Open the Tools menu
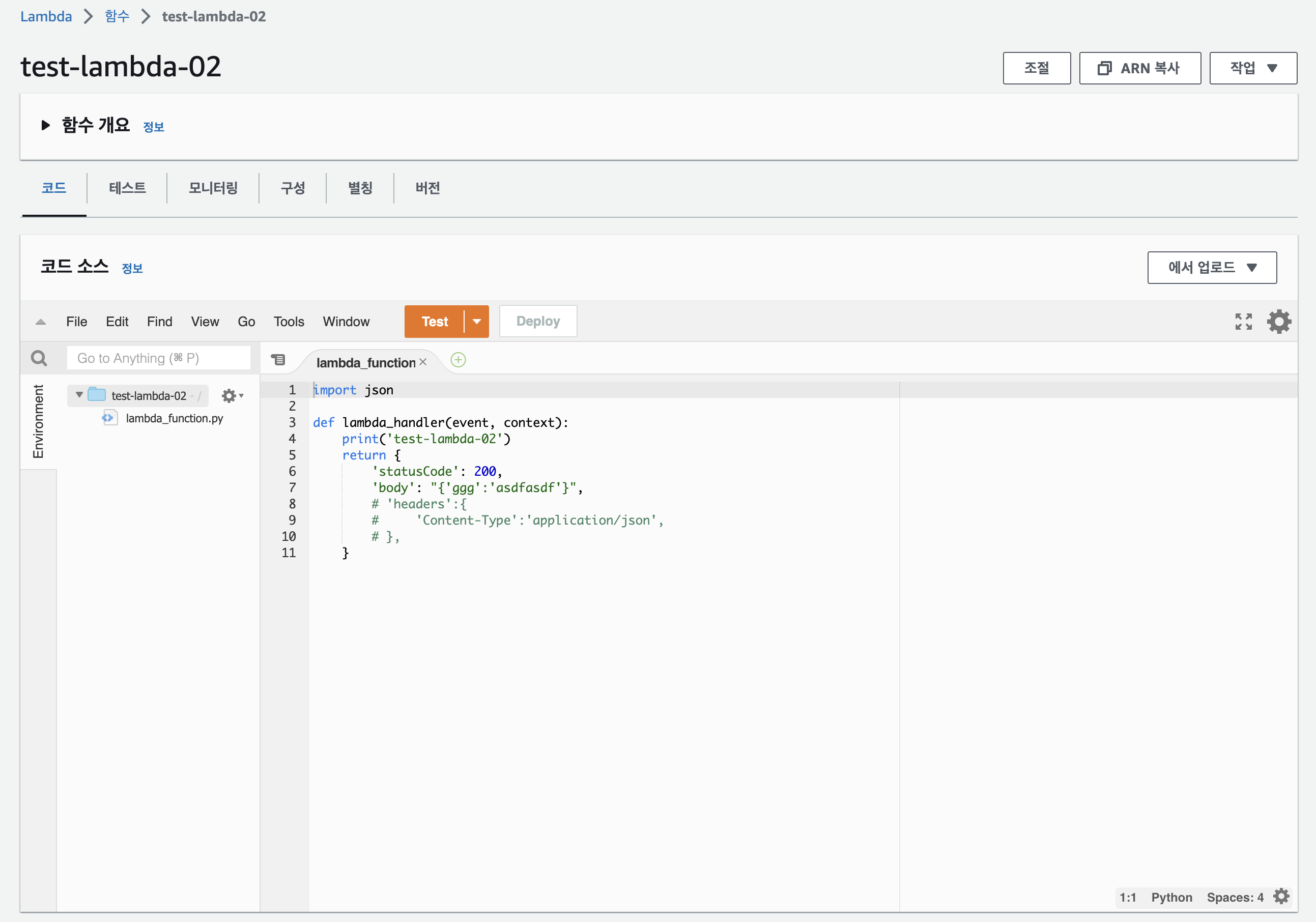Viewport: 1316px width, 922px height. coord(289,322)
